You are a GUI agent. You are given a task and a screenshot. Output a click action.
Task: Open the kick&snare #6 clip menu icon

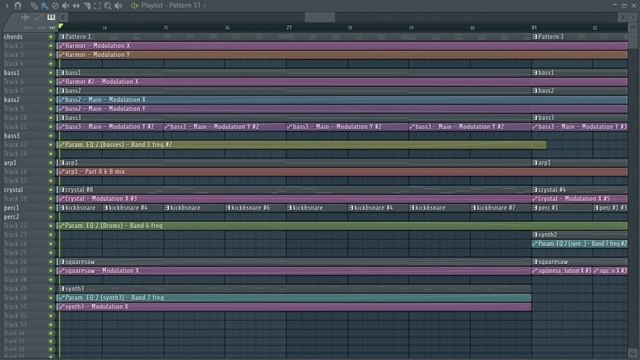(229, 208)
